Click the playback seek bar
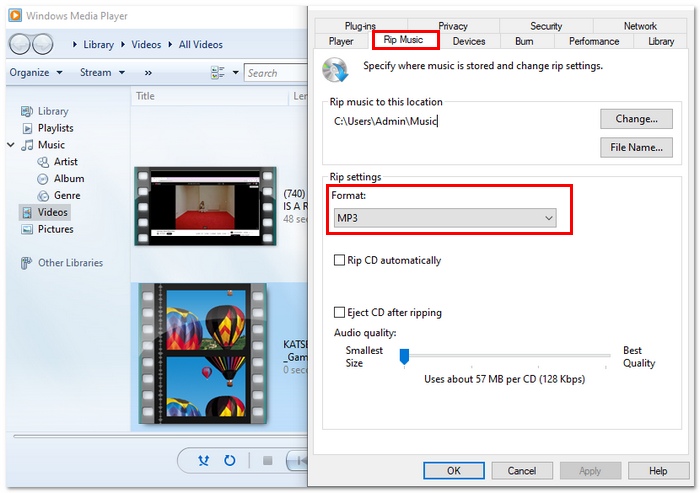700x493 pixels. 161,436
